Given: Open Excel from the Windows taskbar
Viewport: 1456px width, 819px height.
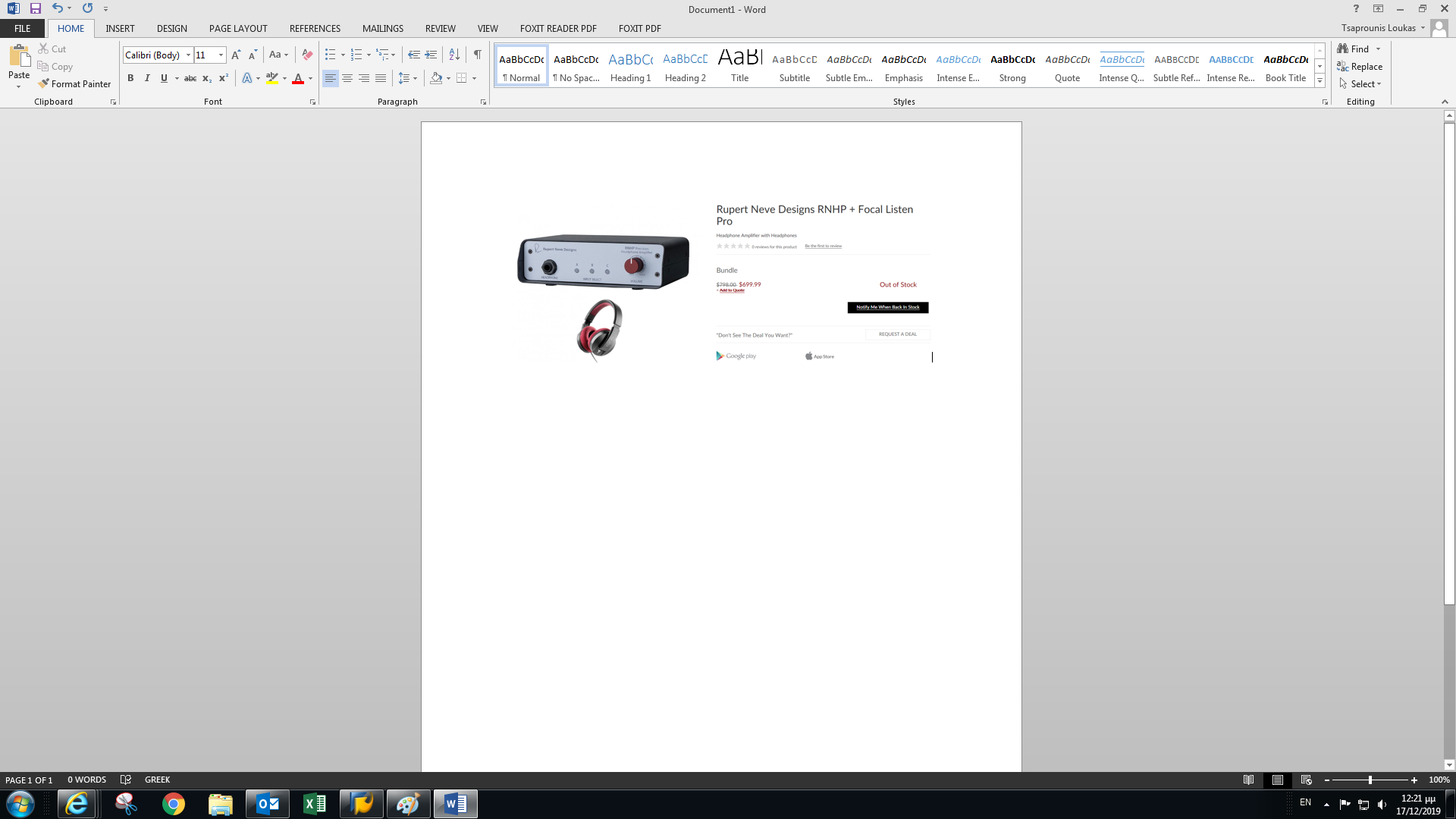Looking at the screenshot, I should click(x=314, y=804).
